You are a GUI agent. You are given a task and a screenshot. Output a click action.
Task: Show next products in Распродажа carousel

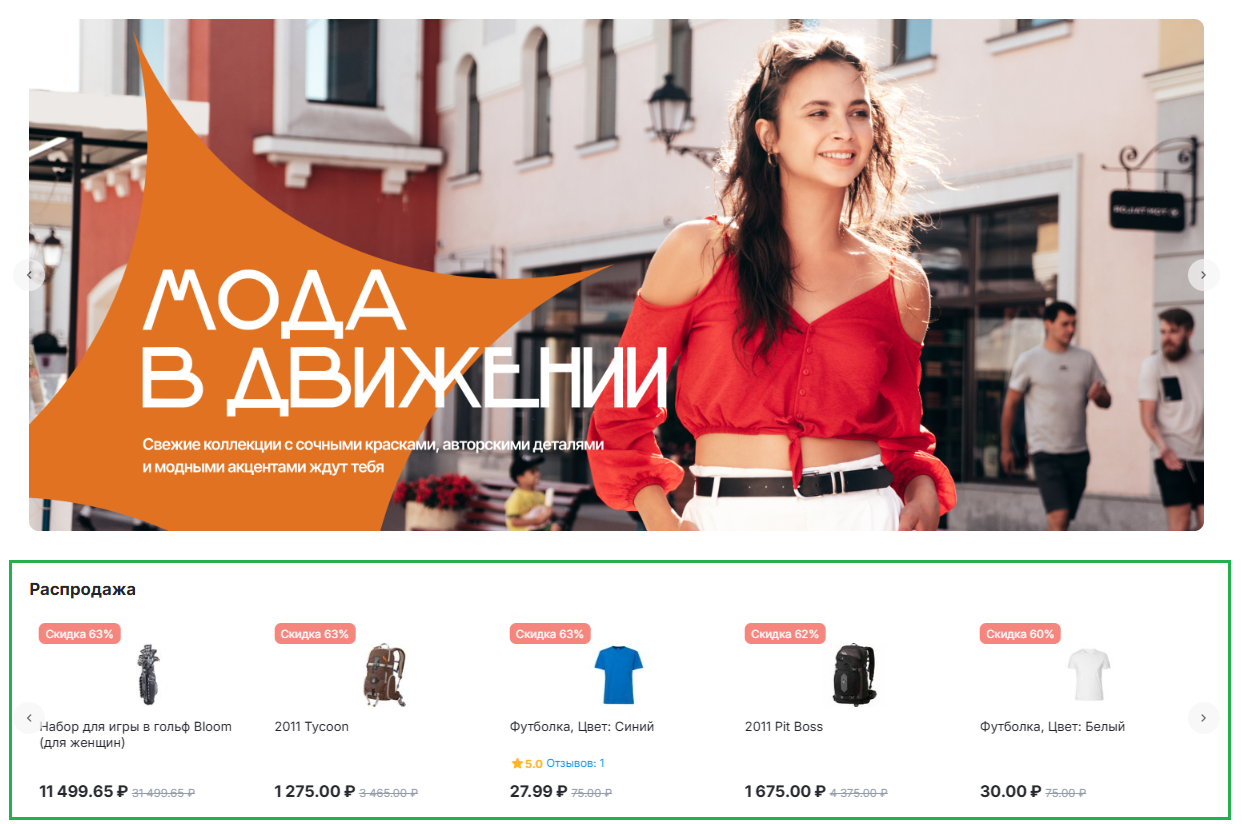pyautogui.click(x=1203, y=718)
